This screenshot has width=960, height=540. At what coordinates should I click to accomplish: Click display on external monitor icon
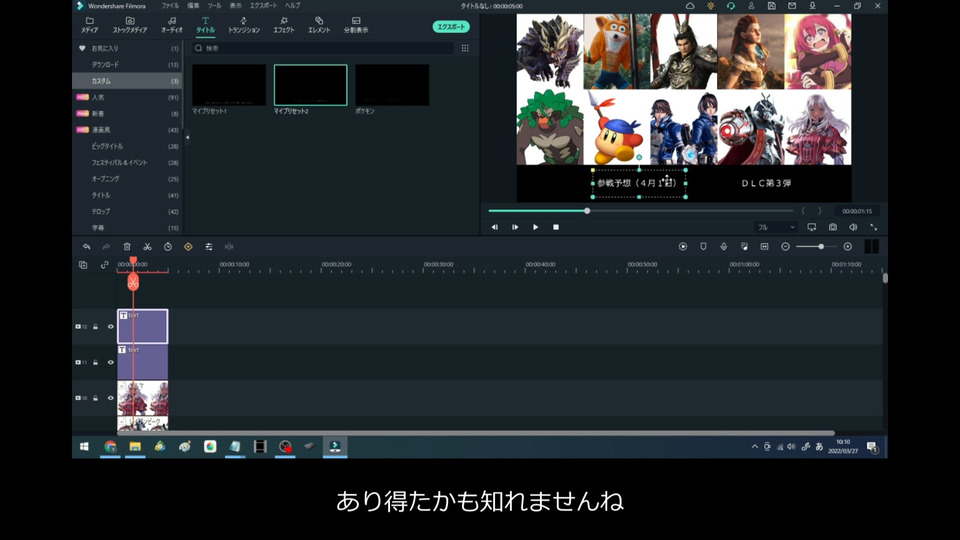point(812,227)
